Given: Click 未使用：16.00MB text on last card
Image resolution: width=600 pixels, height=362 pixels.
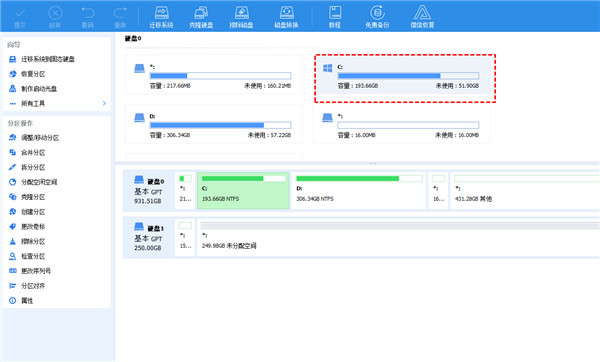Looking at the screenshot, I should click(457, 135).
